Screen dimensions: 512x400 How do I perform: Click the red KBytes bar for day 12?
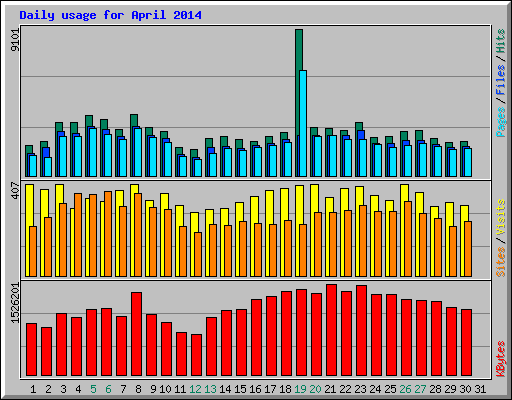point(196,355)
